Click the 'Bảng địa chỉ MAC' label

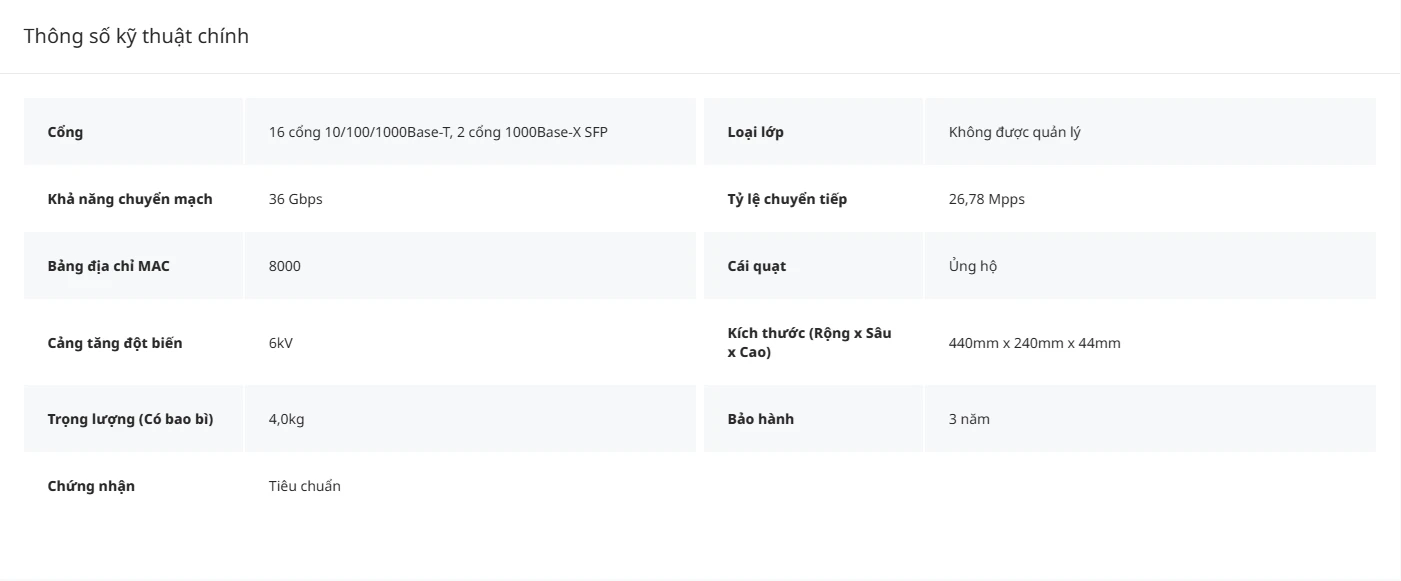click(x=109, y=266)
